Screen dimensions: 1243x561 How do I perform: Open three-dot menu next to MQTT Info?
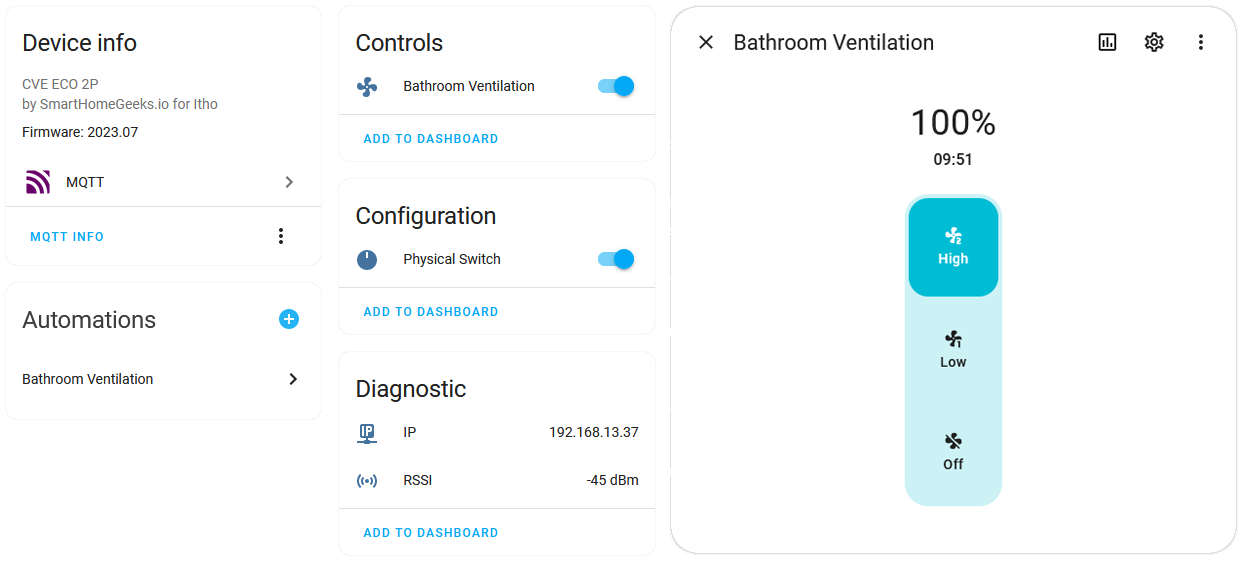tap(281, 236)
